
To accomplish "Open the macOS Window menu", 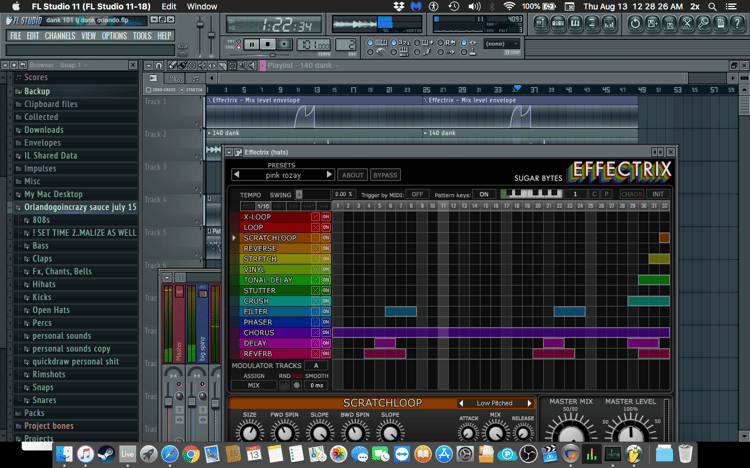I will pyautogui.click(x=201, y=7).
